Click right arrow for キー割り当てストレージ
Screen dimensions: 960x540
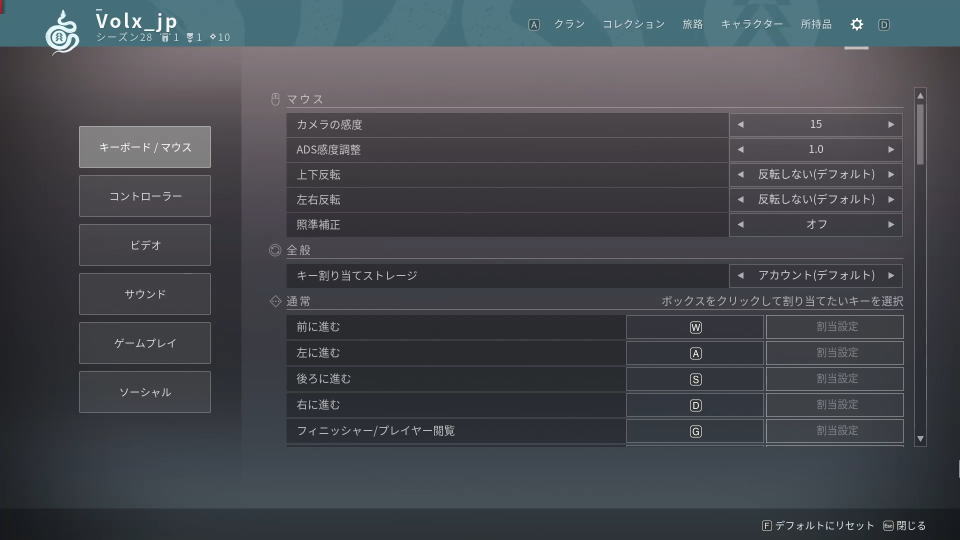[x=891, y=276]
